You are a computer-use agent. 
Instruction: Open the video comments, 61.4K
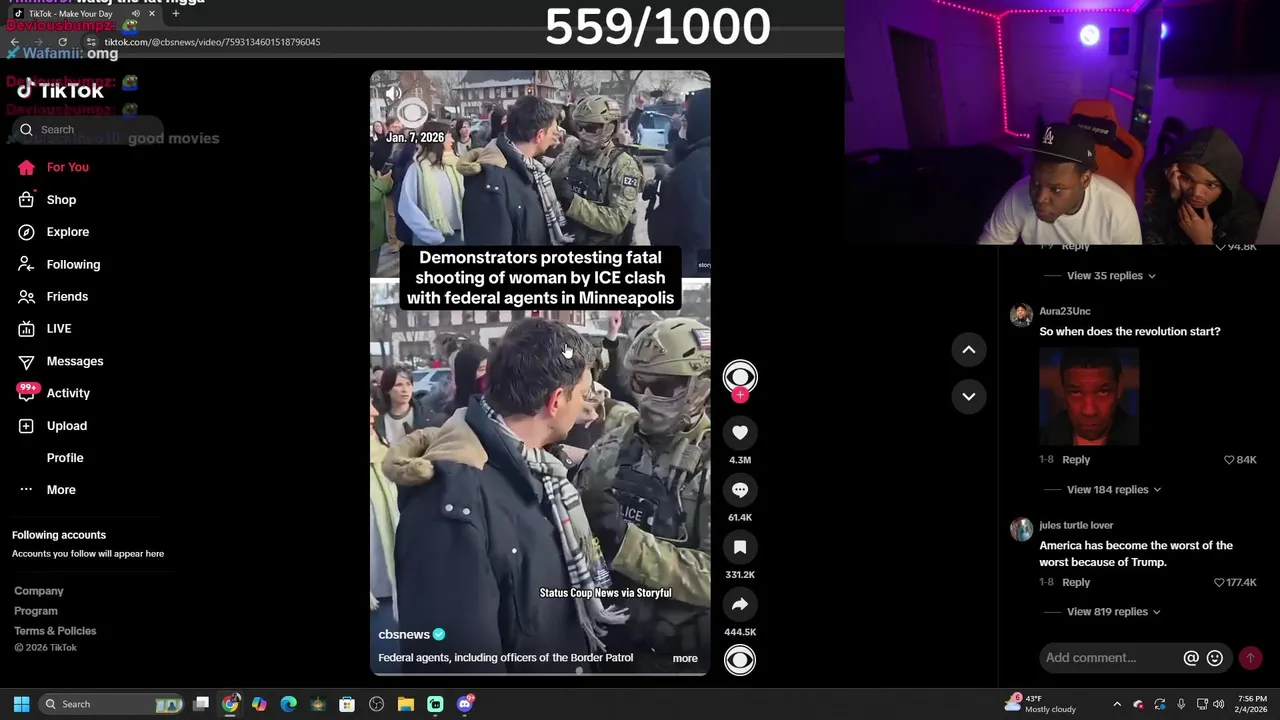click(x=740, y=490)
